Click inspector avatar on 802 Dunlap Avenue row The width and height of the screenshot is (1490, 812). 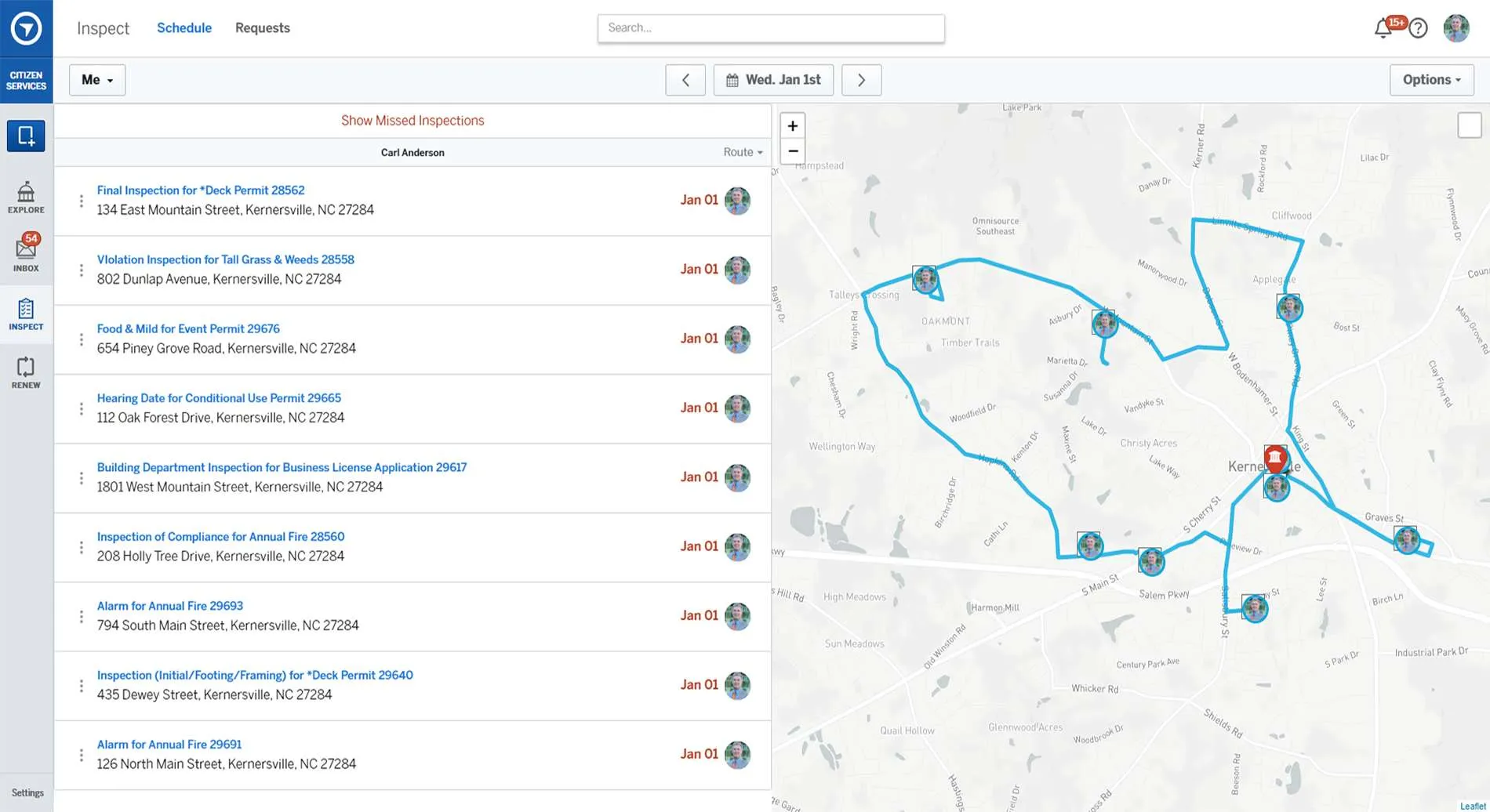click(x=737, y=270)
